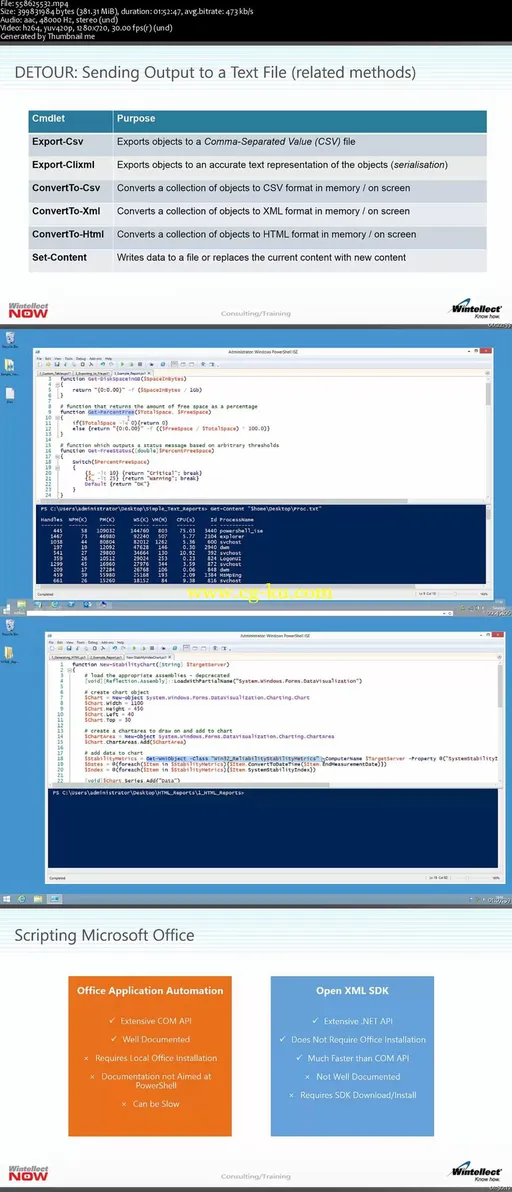Click Open script icon in New-StabilityChart ISE toolbar
Image resolution: width=512 pixels, height=1192 pixels.
(x=60, y=648)
